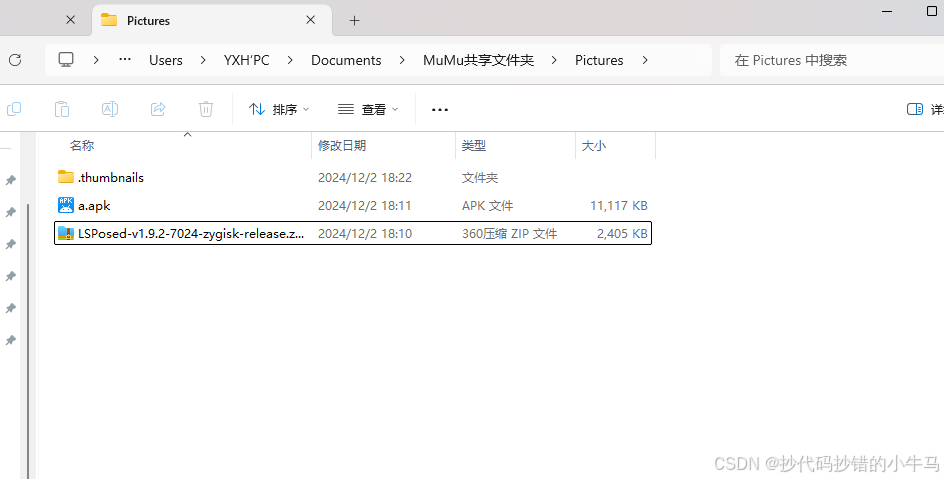This screenshot has width=944, height=479.
Task: Expand the chevron right of the monitor icon
Action: [96, 60]
